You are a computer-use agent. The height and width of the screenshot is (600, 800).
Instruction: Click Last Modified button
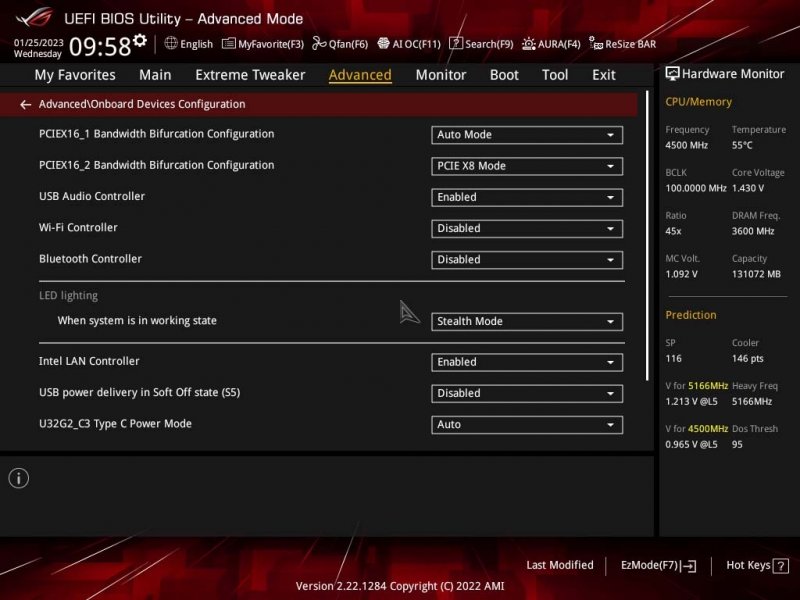pyautogui.click(x=560, y=565)
